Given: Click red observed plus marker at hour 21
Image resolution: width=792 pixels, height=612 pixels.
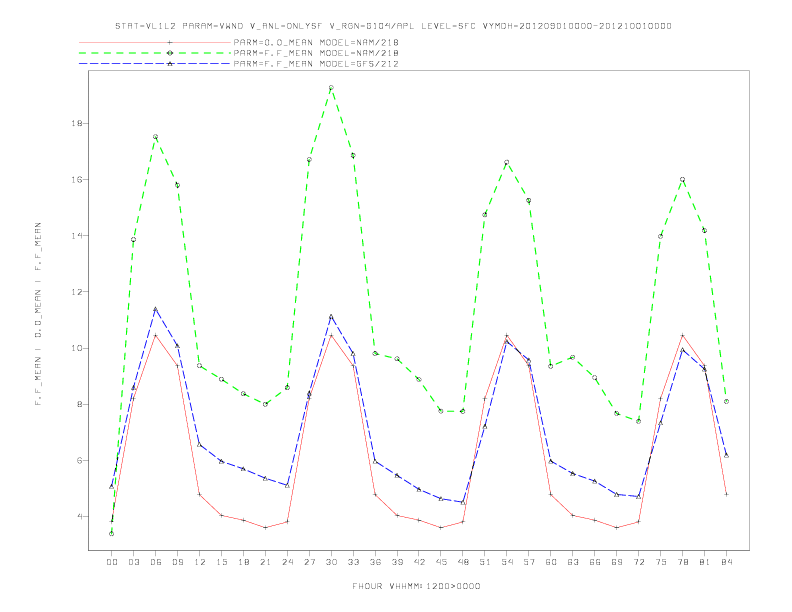Looking at the screenshot, I should click(x=265, y=528).
